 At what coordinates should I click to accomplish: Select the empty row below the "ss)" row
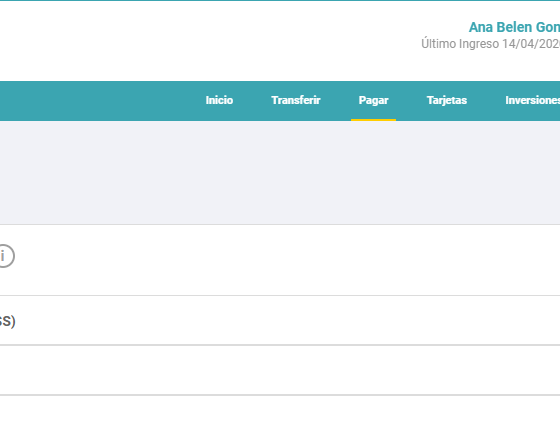280,370
